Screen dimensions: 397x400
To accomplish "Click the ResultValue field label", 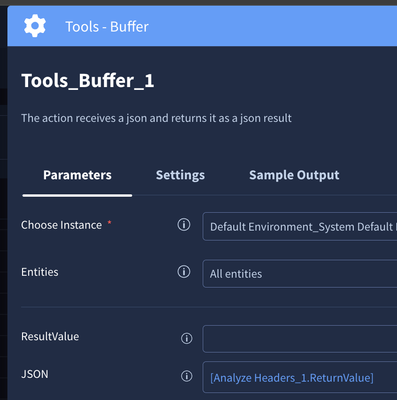I will (x=50, y=336).
